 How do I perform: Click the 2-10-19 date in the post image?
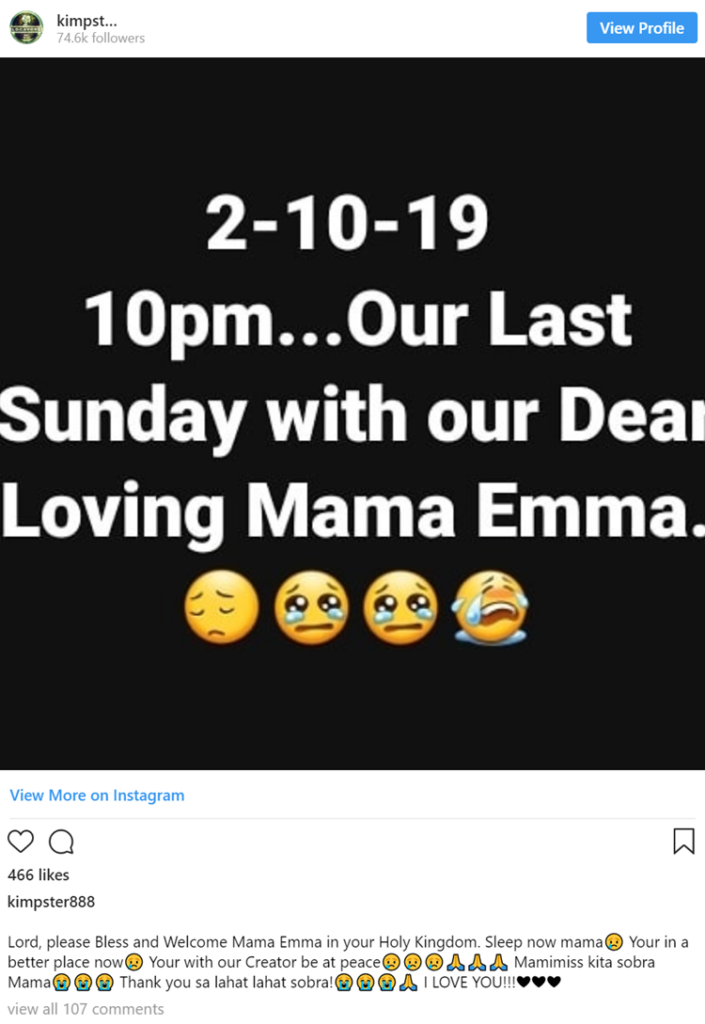tap(347, 223)
